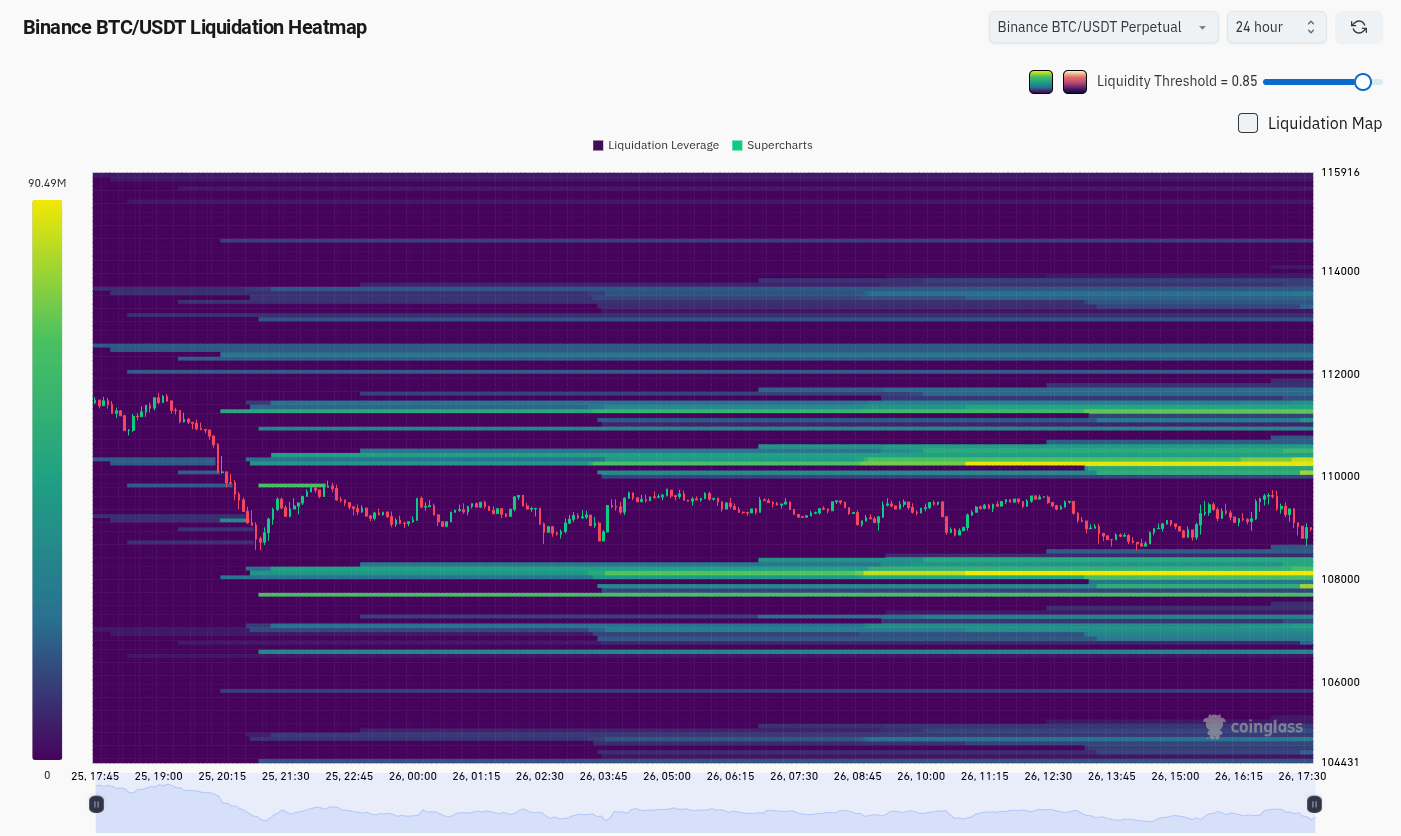Toggle Liquidation Leverage legend series
This screenshot has width=1401, height=836.
(655, 145)
